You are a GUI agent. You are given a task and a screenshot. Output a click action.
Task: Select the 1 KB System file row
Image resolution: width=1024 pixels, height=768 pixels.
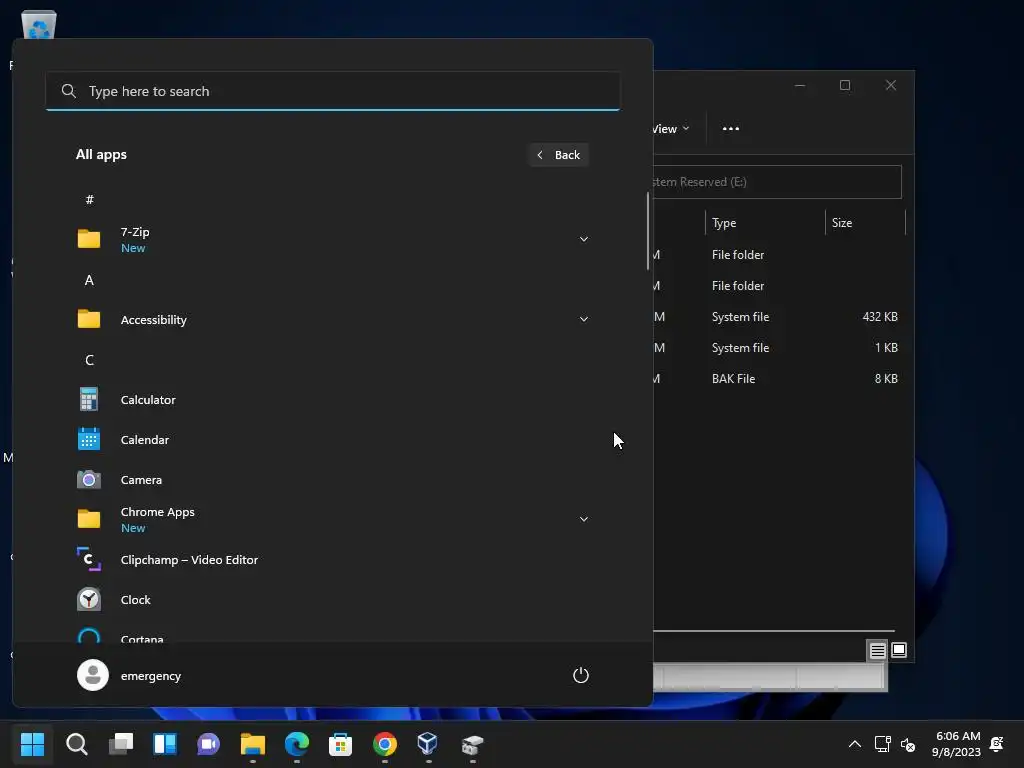pos(780,347)
